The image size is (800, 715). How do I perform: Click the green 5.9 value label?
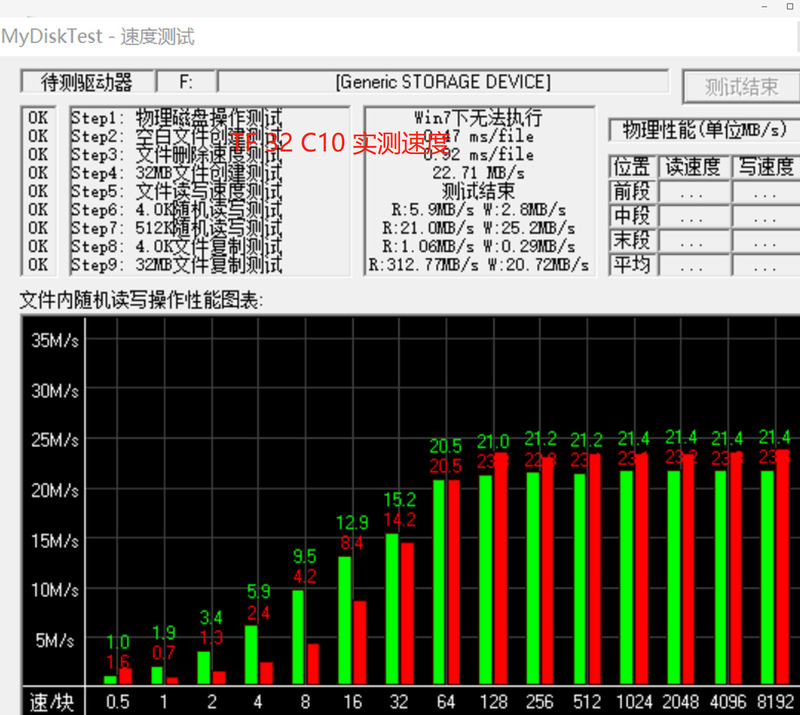pyautogui.click(x=258, y=591)
